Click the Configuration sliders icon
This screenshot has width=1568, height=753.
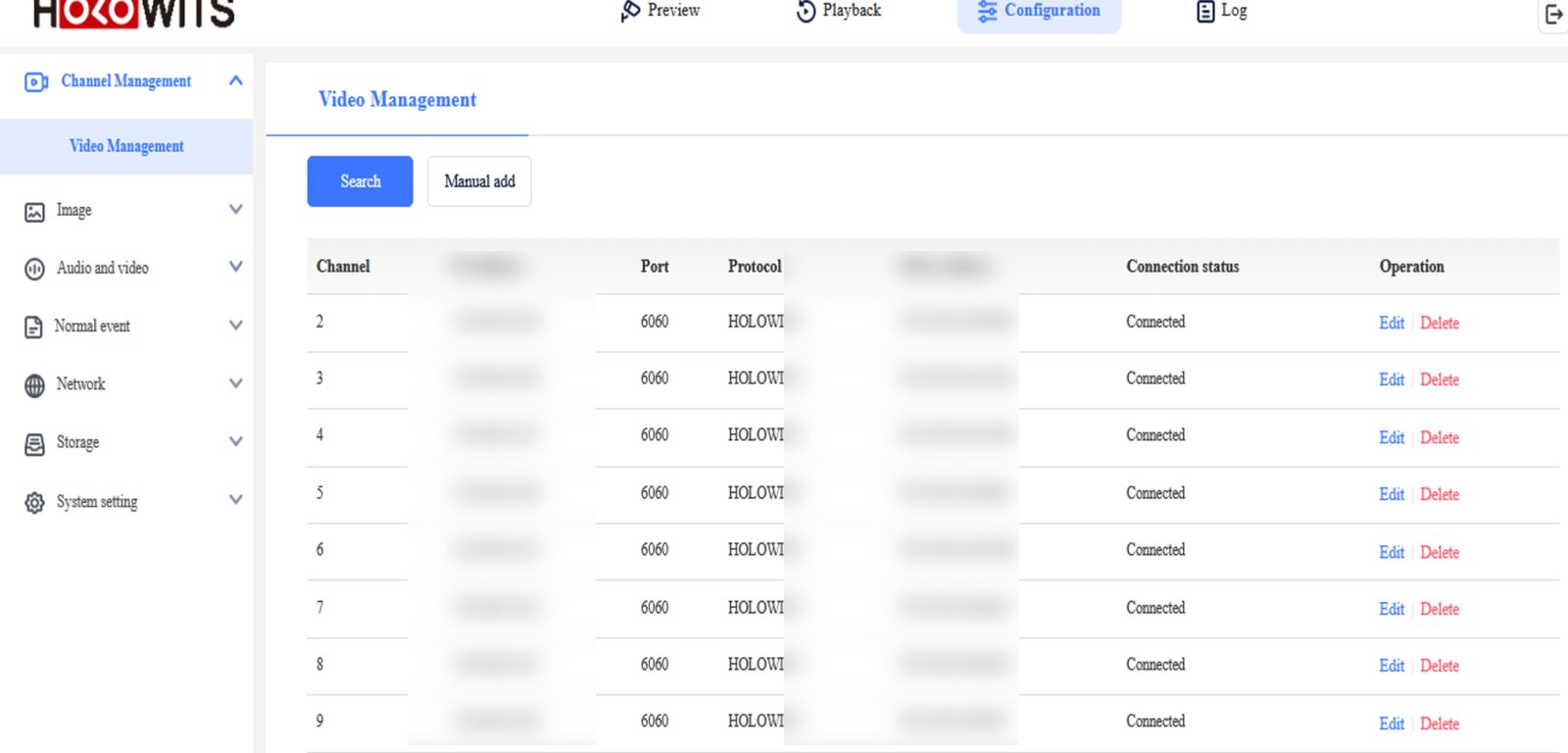coord(987,11)
